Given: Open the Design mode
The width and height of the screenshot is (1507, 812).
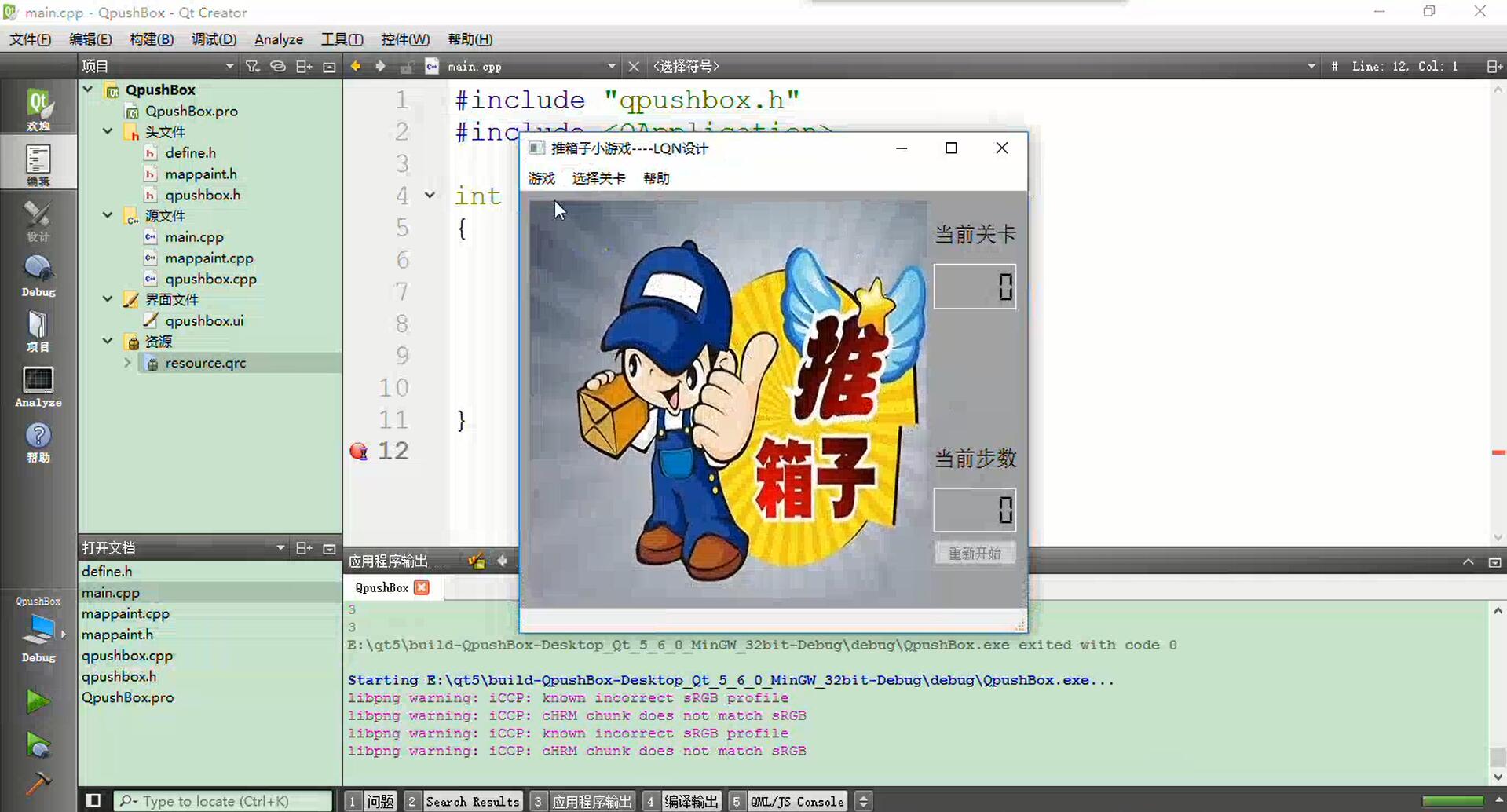Looking at the screenshot, I should pyautogui.click(x=38, y=220).
